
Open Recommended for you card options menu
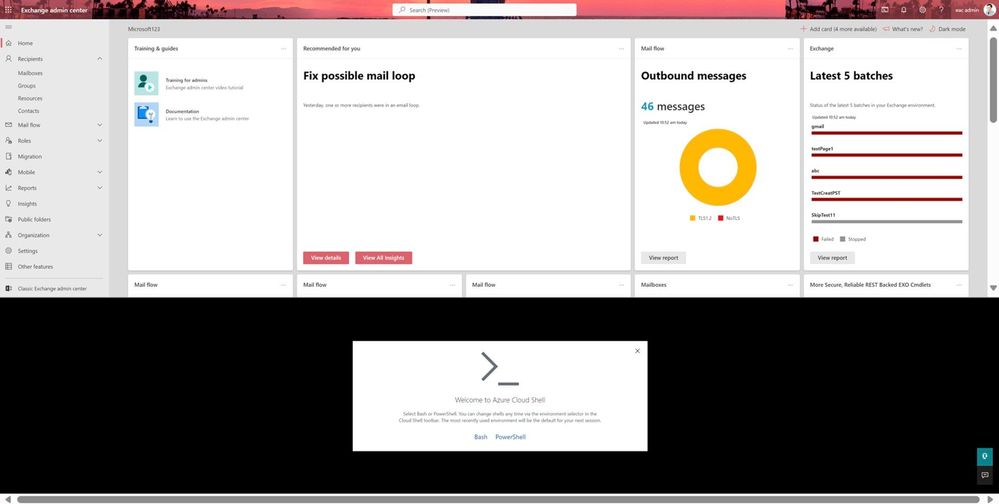tap(621, 48)
